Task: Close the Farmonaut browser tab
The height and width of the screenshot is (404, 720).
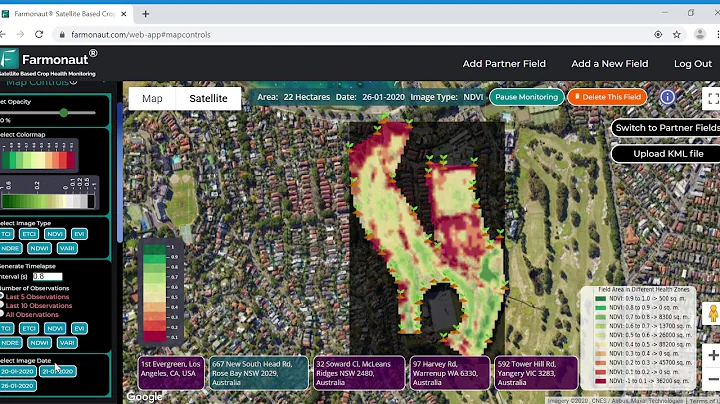Action: tap(124, 14)
